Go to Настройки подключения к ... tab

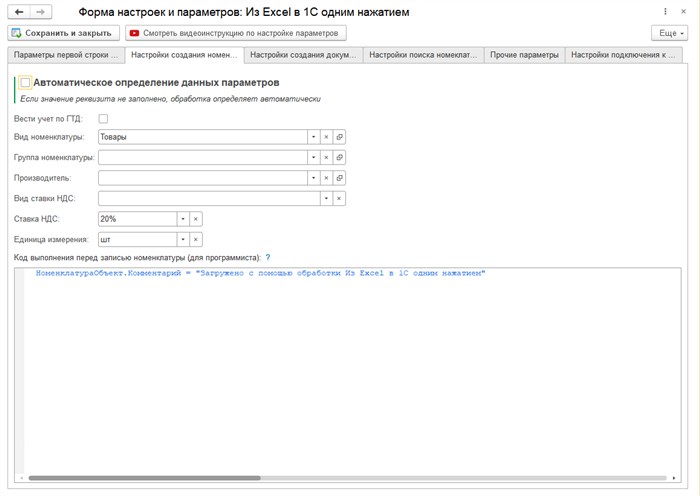(623, 55)
